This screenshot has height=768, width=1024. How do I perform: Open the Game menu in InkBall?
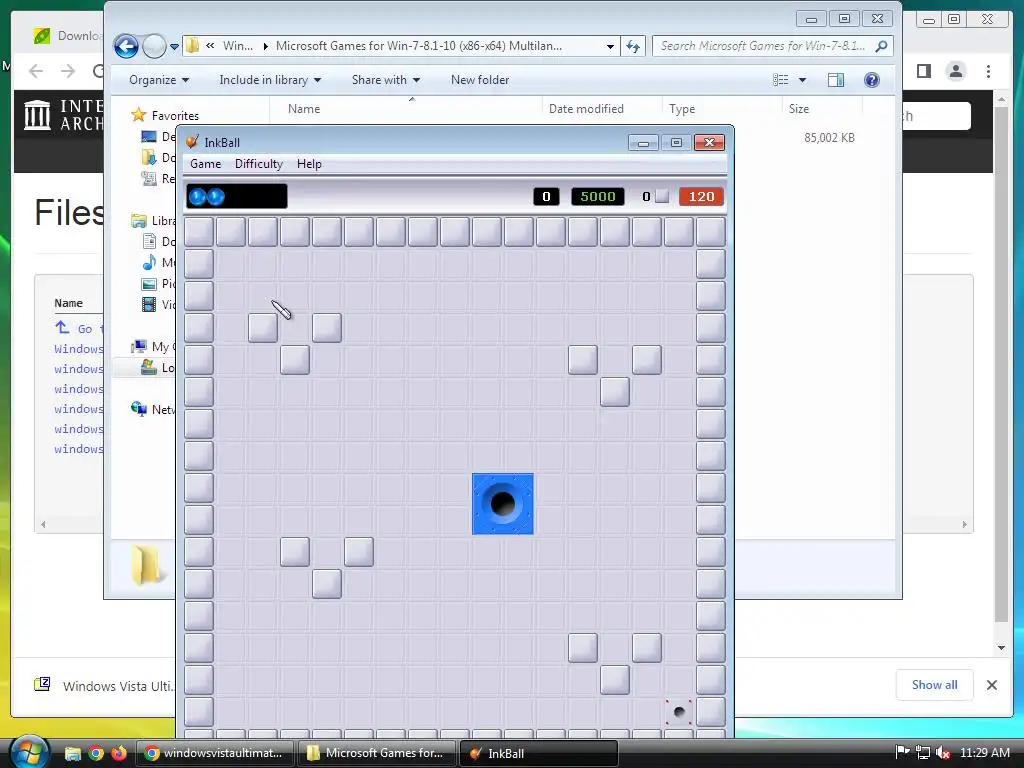(205, 164)
